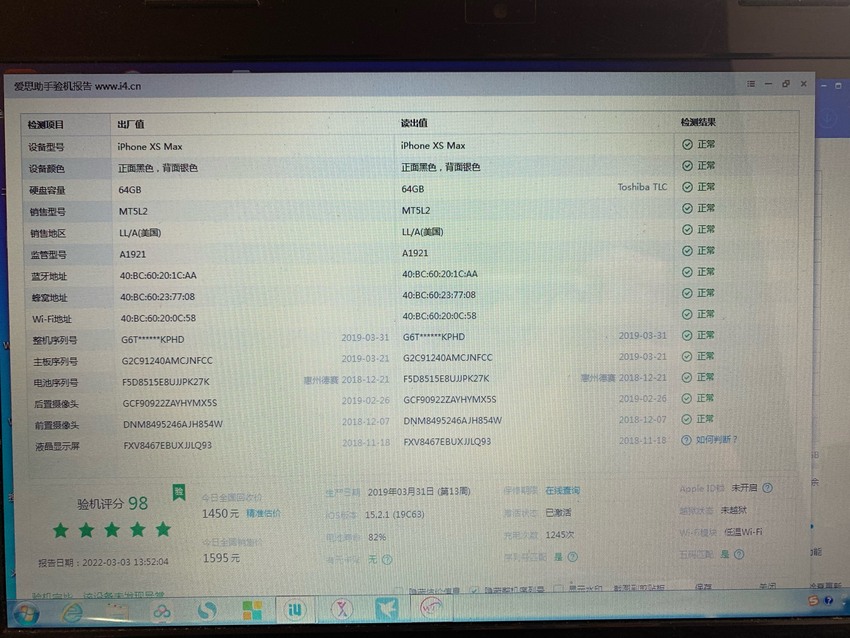This screenshot has height=638, width=850.
Task: Open Windows Start button on taskbar
Action: coord(25,613)
